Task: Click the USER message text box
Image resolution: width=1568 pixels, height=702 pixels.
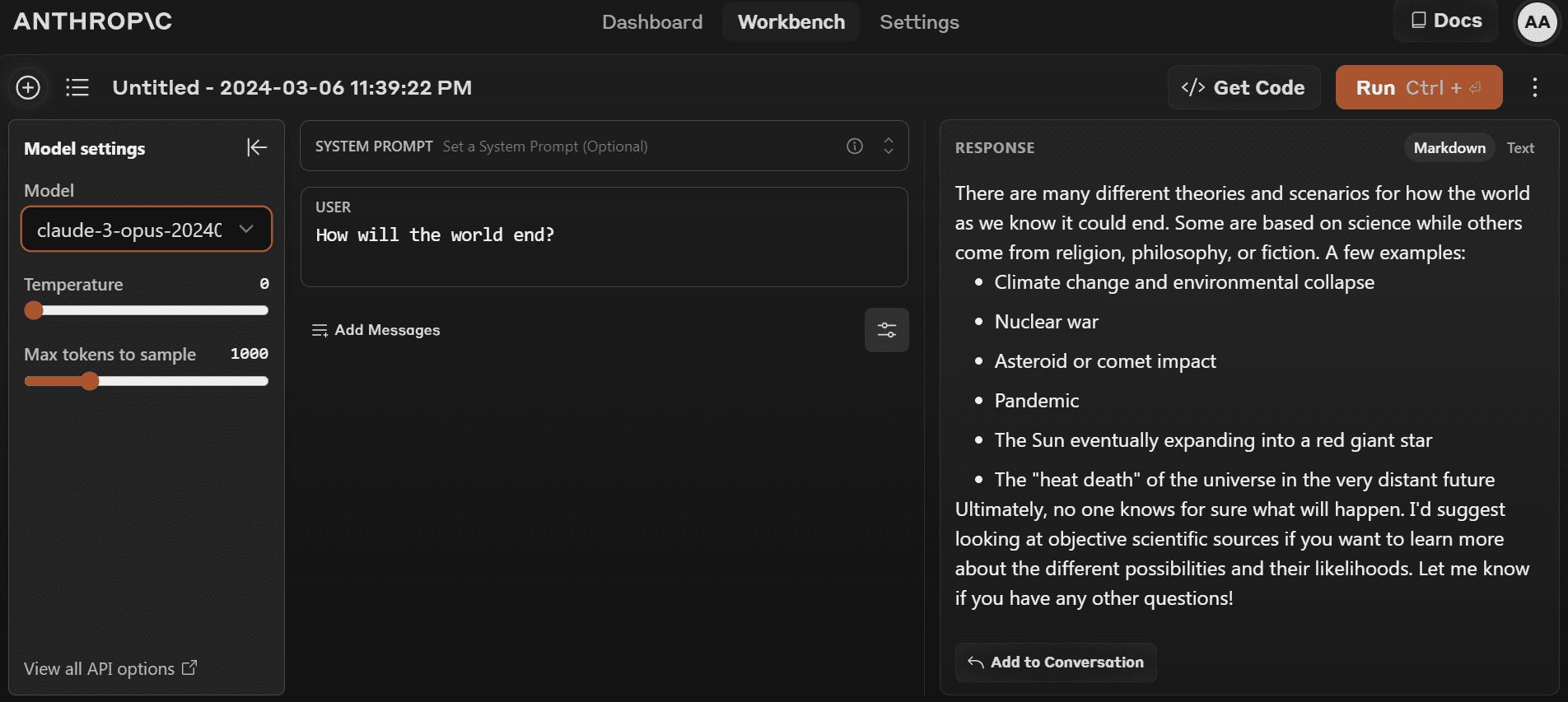Action: [604, 237]
